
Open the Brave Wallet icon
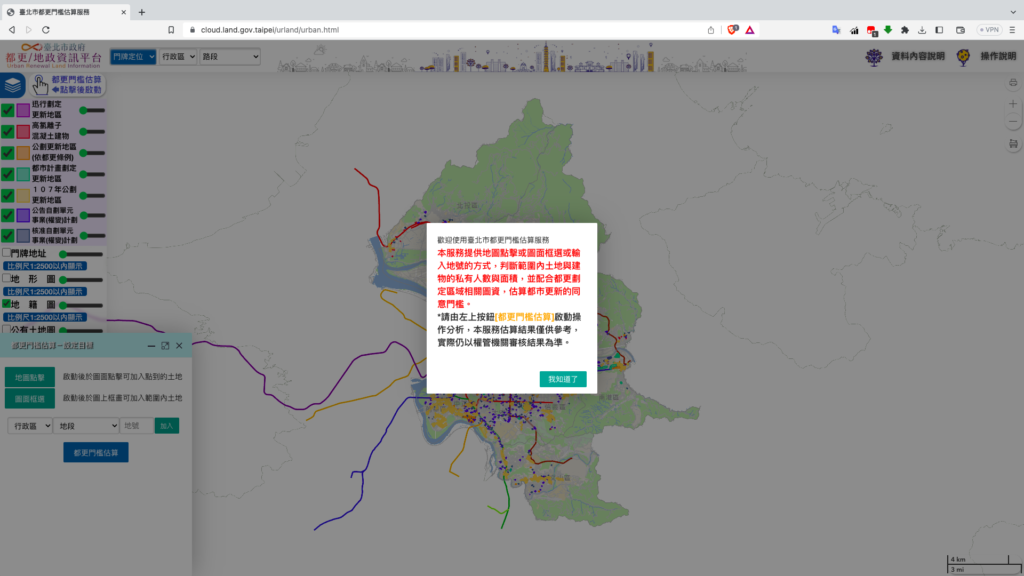pos(960,30)
